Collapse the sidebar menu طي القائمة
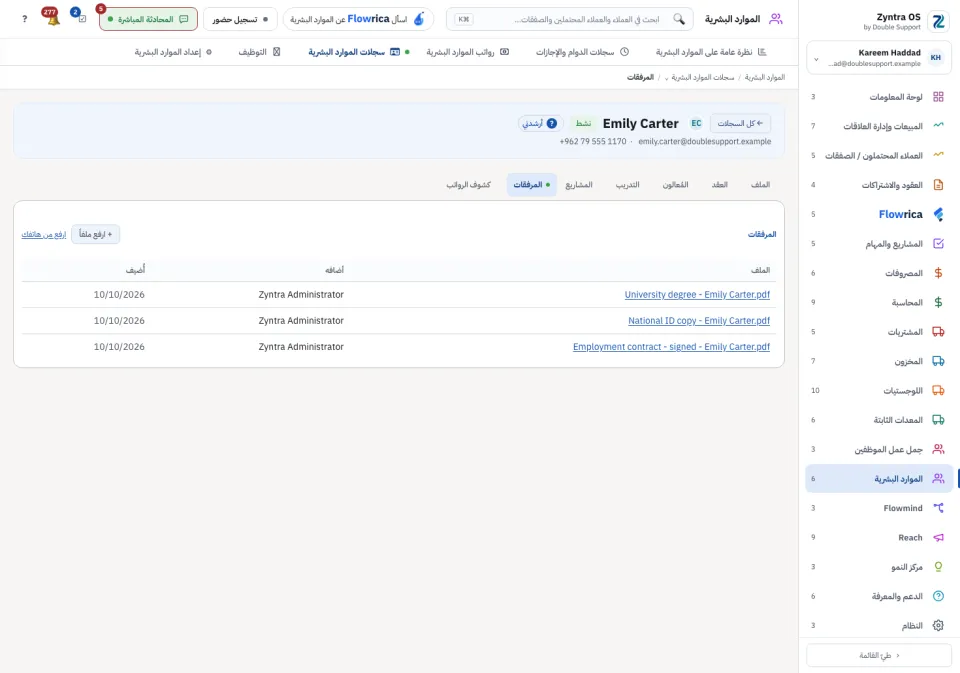This screenshot has height=673, width=960. pyautogui.click(x=879, y=655)
